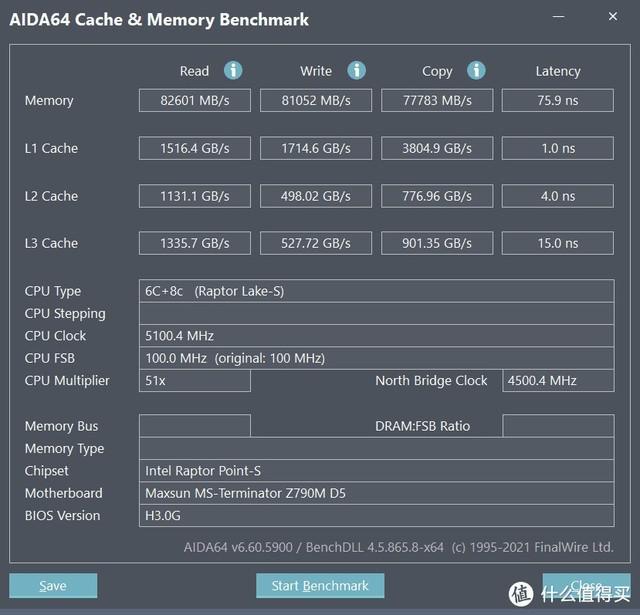Select the L3 Cache Latency value 15.0 ns
The image size is (640, 615).
point(558,243)
